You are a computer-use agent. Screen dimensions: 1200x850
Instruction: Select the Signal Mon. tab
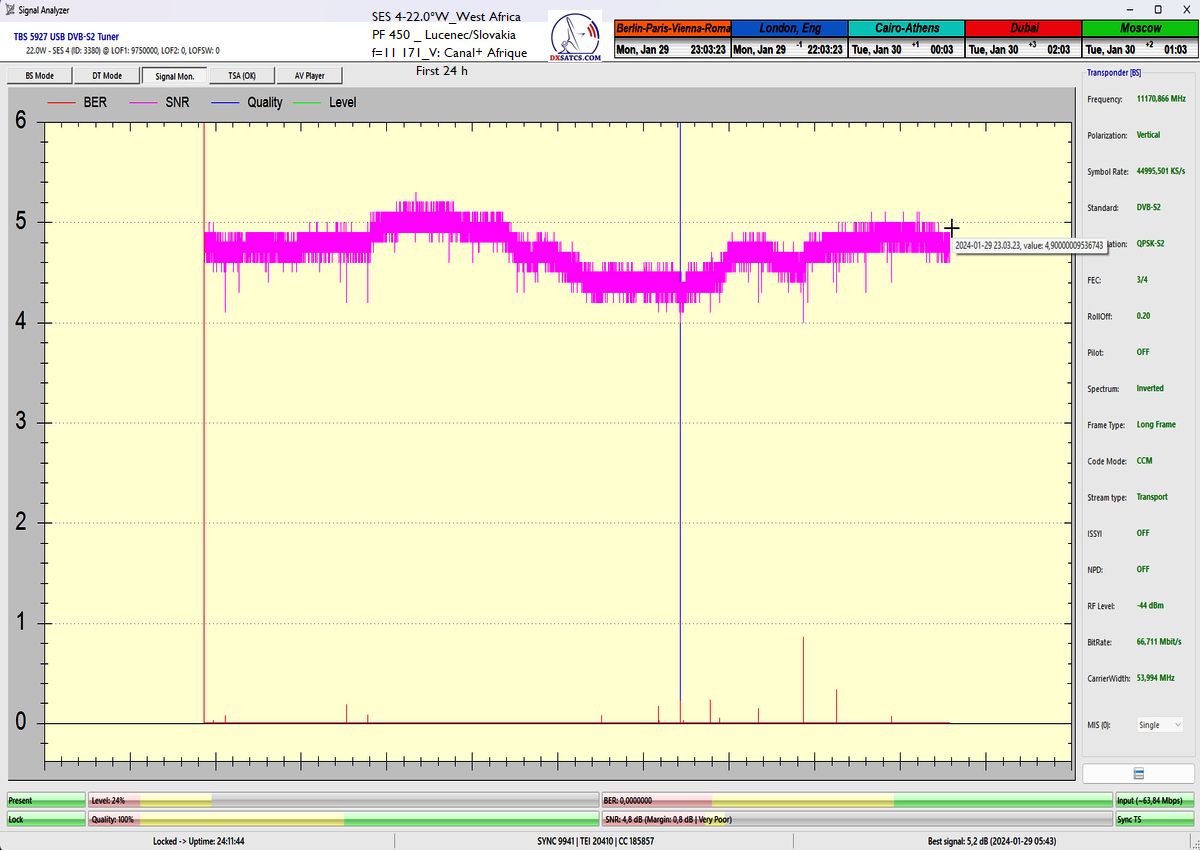(x=174, y=75)
